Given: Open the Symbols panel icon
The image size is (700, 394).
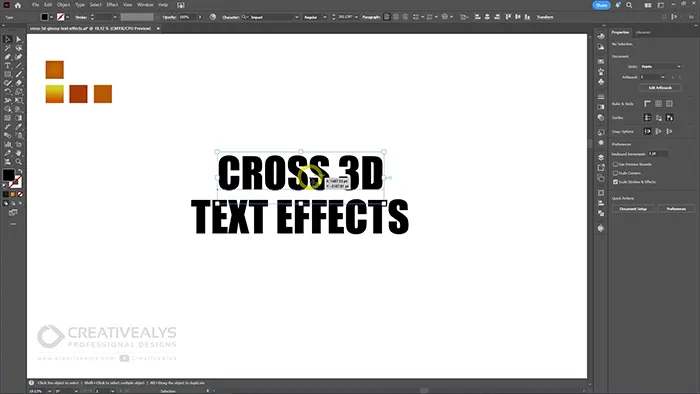Looking at the screenshot, I should tap(601, 82).
